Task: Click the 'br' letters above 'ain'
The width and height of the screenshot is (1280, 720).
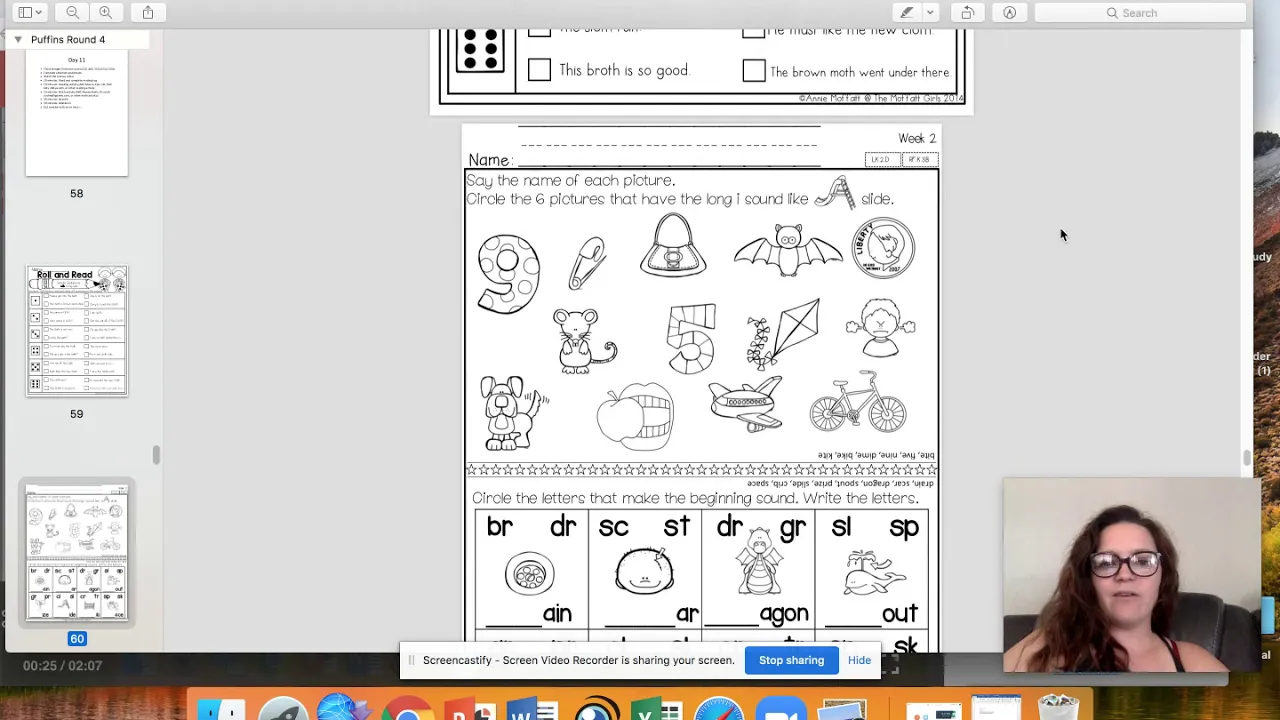Action: (500, 527)
